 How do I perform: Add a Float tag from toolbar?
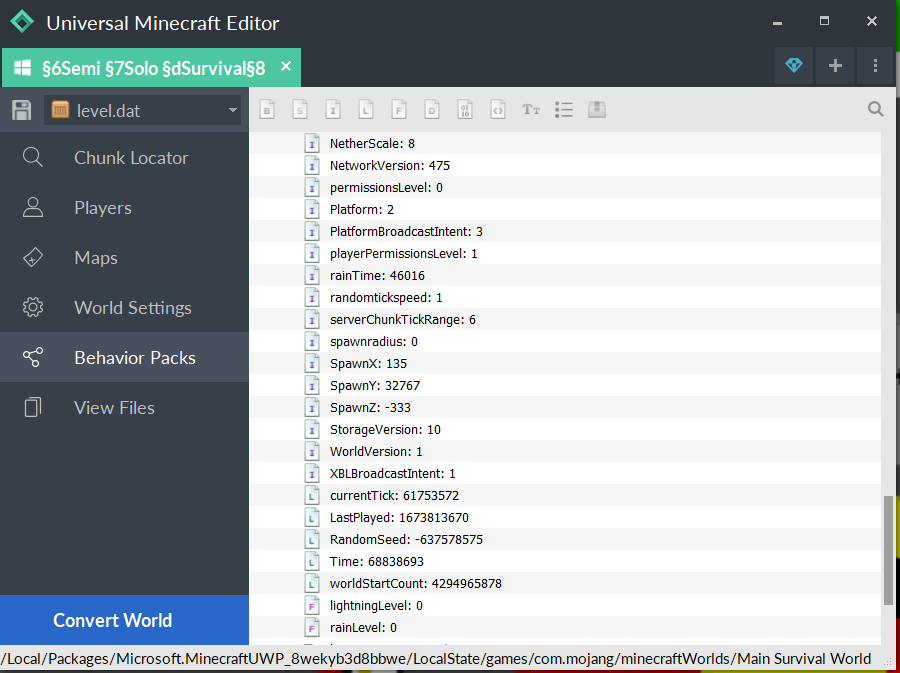399,110
